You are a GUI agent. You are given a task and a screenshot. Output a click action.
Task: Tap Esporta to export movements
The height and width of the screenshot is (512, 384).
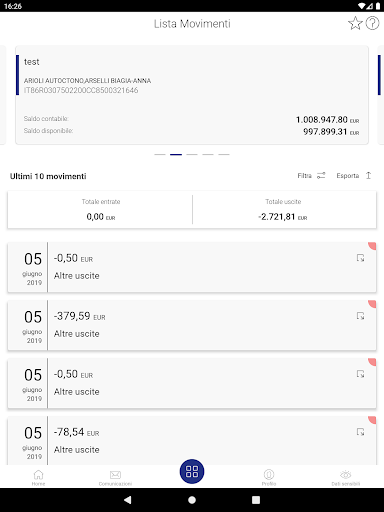point(354,175)
